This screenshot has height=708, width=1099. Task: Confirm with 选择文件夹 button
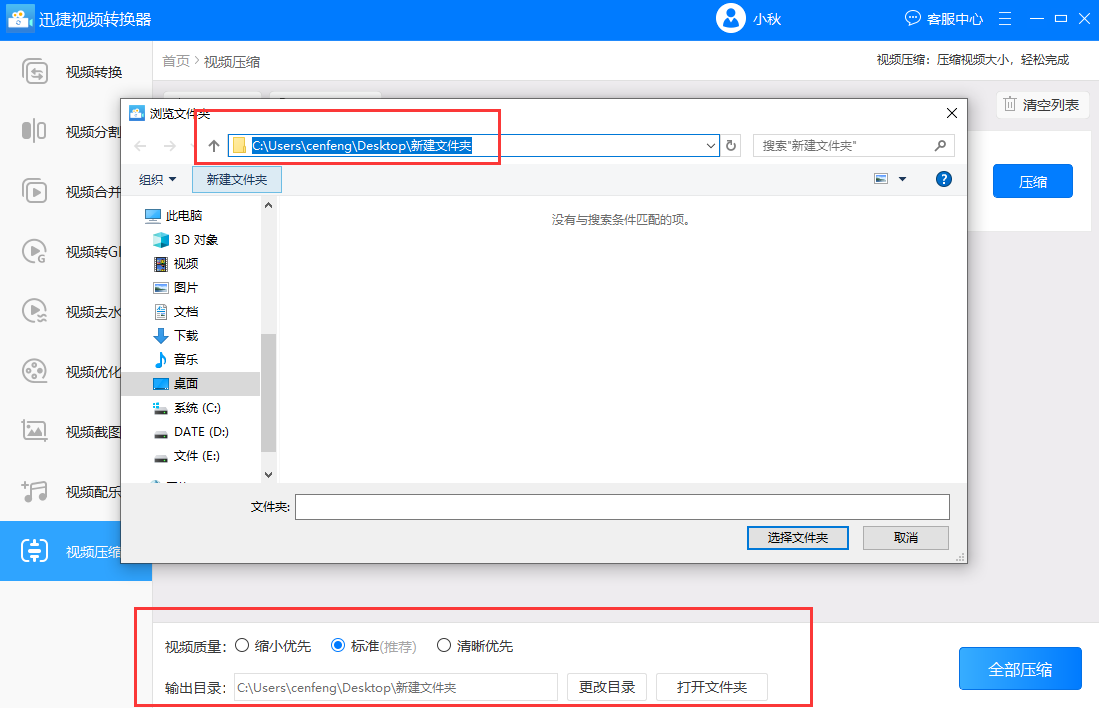coord(798,538)
